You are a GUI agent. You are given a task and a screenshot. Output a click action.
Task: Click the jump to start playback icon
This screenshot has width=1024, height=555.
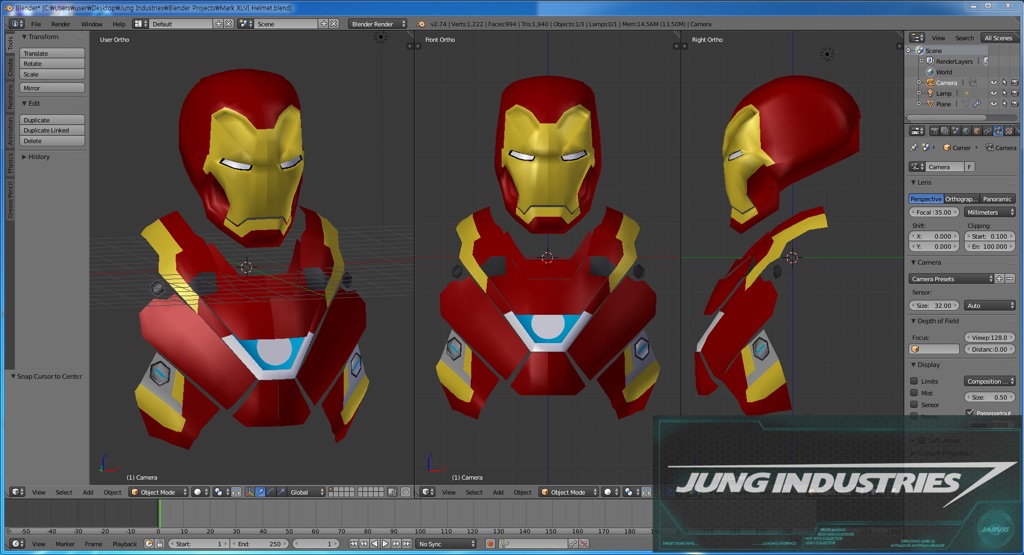(353, 544)
